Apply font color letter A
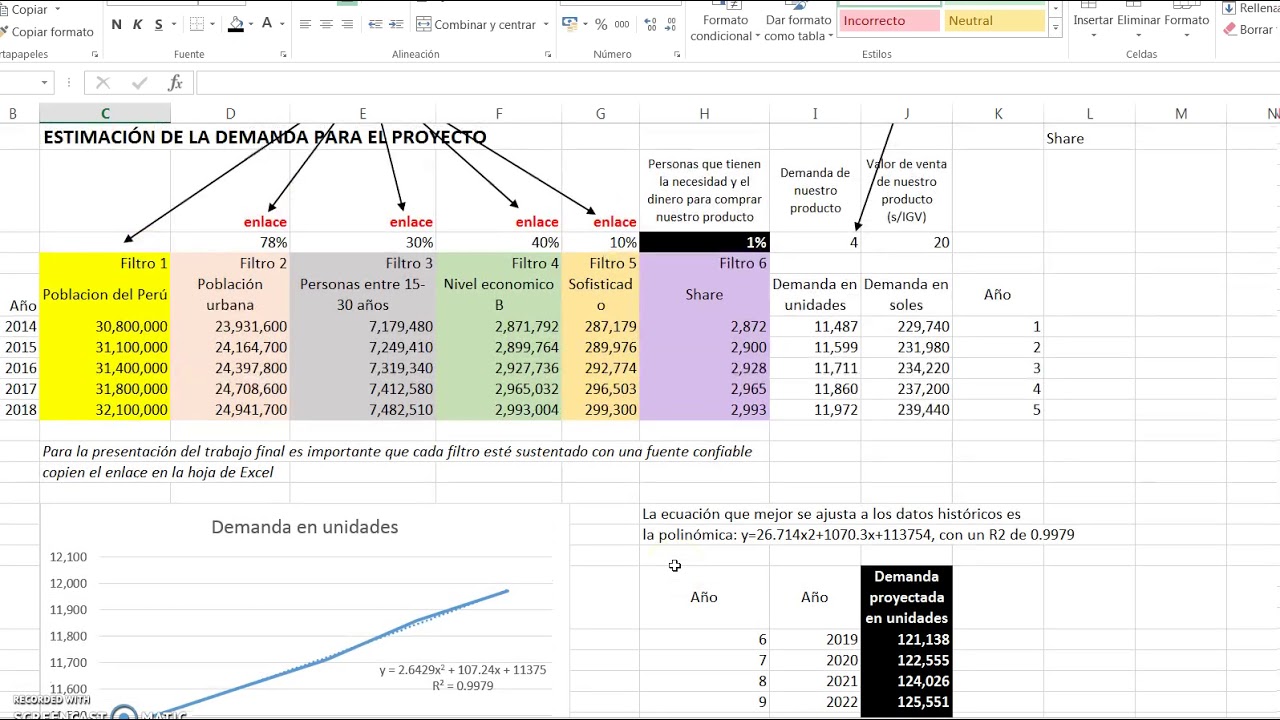The width and height of the screenshot is (1280, 720). 267,24
